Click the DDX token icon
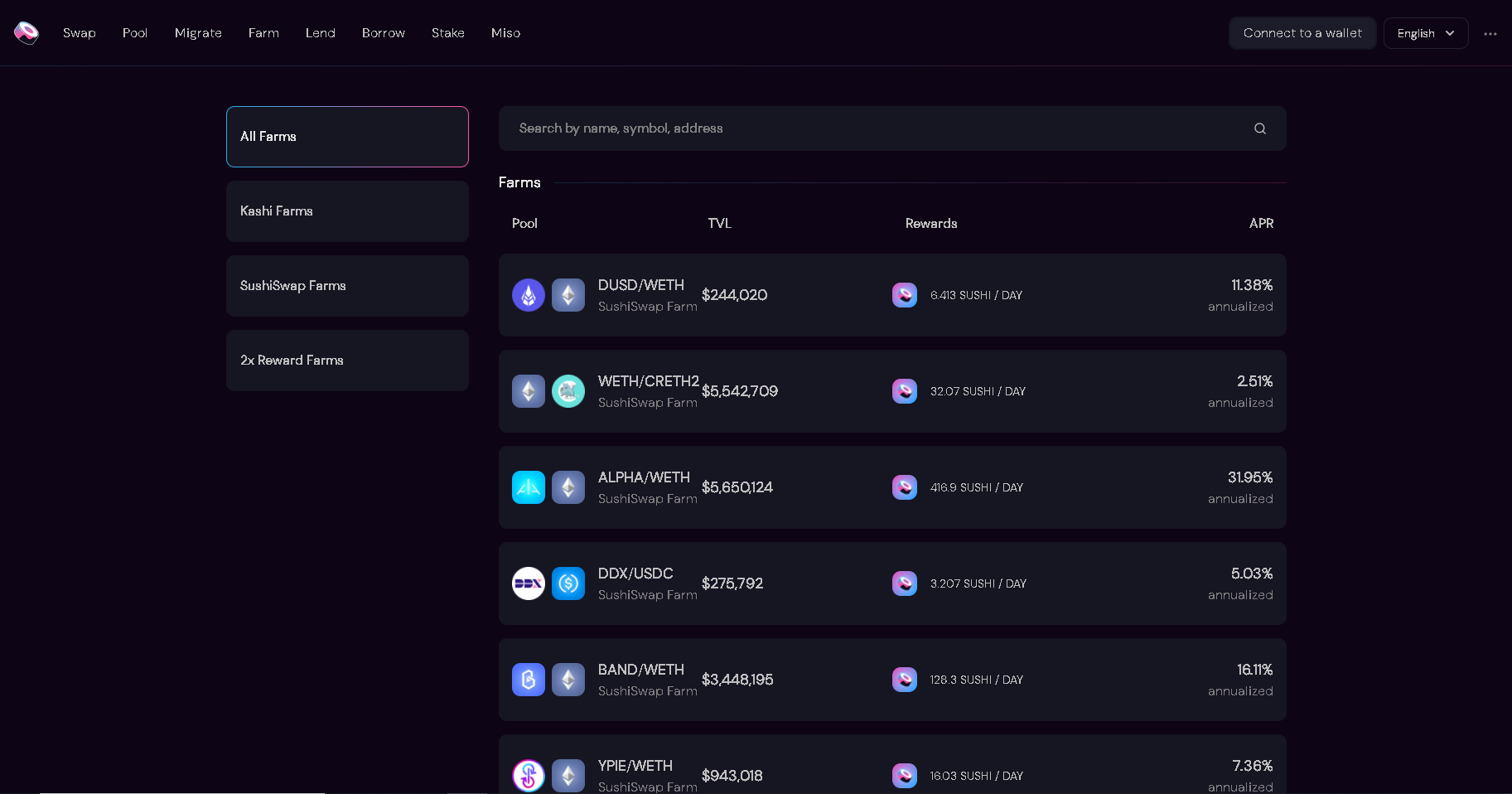The width and height of the screenshot is (1512, 794). [x=529, y=583]
